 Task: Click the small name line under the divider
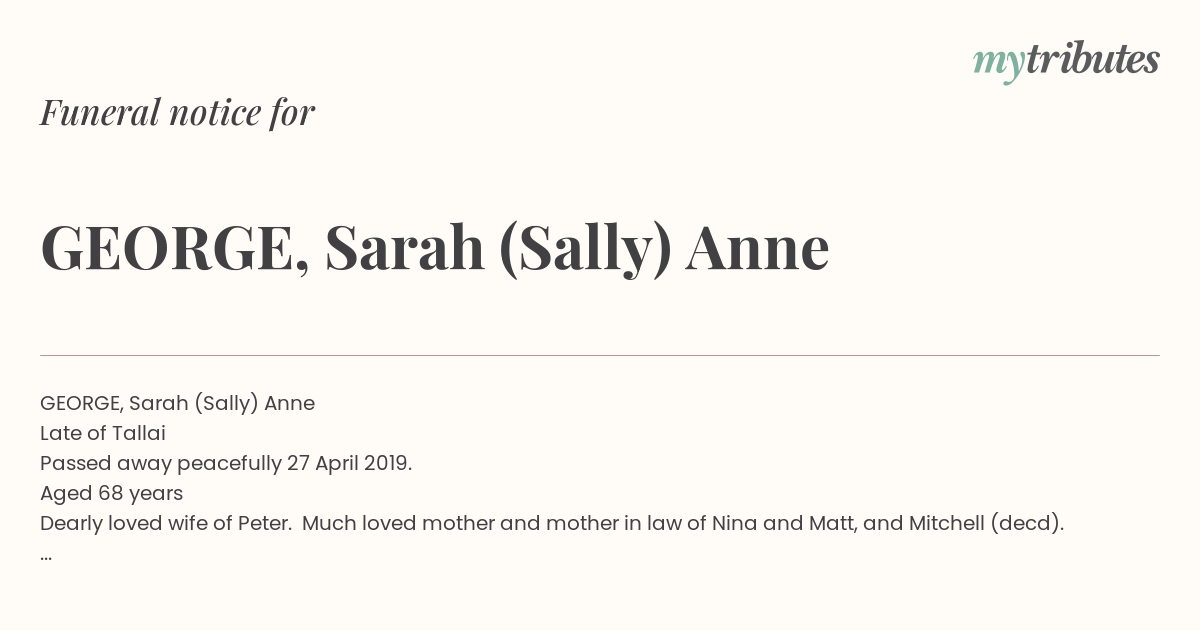(177, 403)
